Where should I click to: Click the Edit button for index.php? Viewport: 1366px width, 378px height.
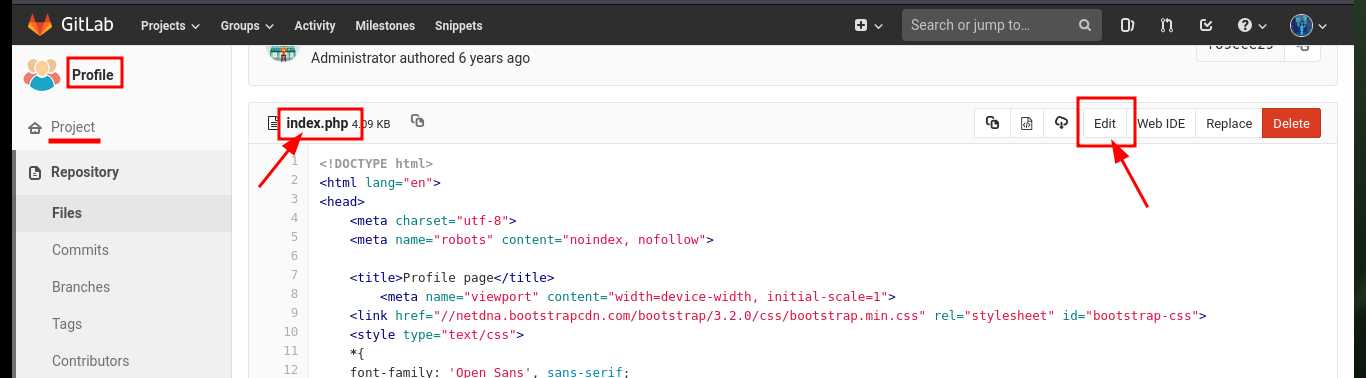click(x=1104, y=123)
